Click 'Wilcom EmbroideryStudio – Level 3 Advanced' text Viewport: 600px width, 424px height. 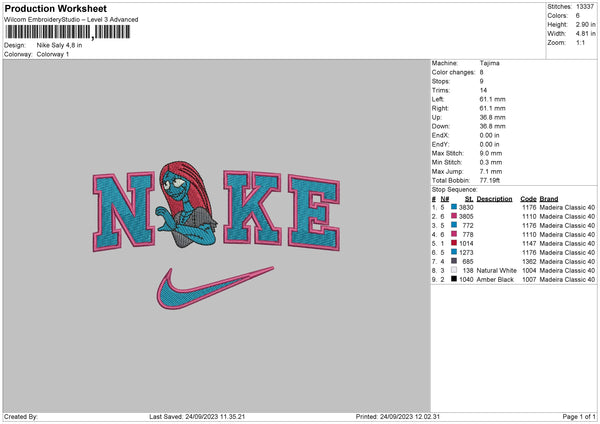point(71,20)
